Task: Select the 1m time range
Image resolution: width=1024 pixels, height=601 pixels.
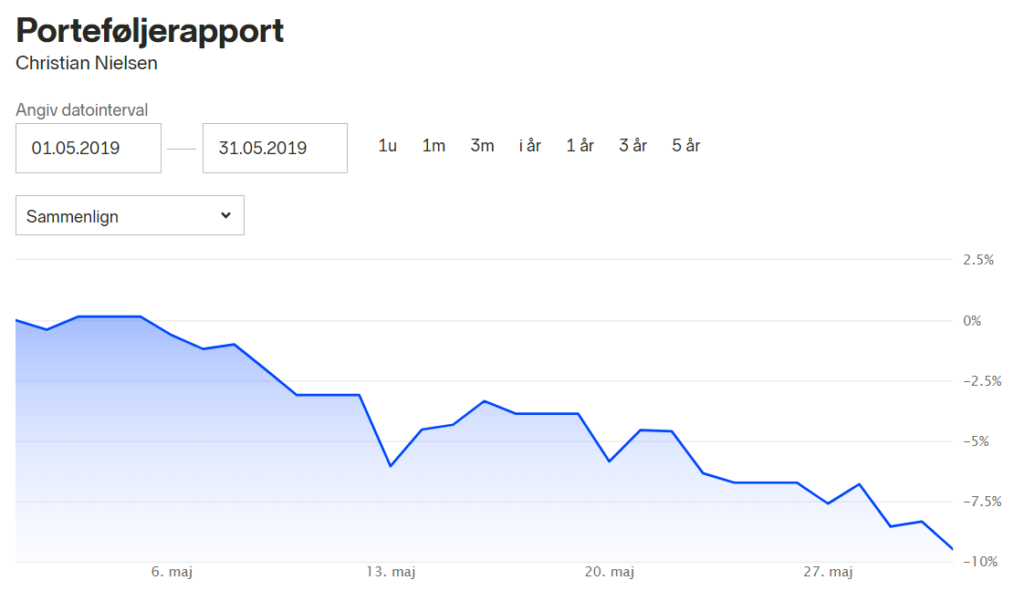Action: [x=433, y=146]
